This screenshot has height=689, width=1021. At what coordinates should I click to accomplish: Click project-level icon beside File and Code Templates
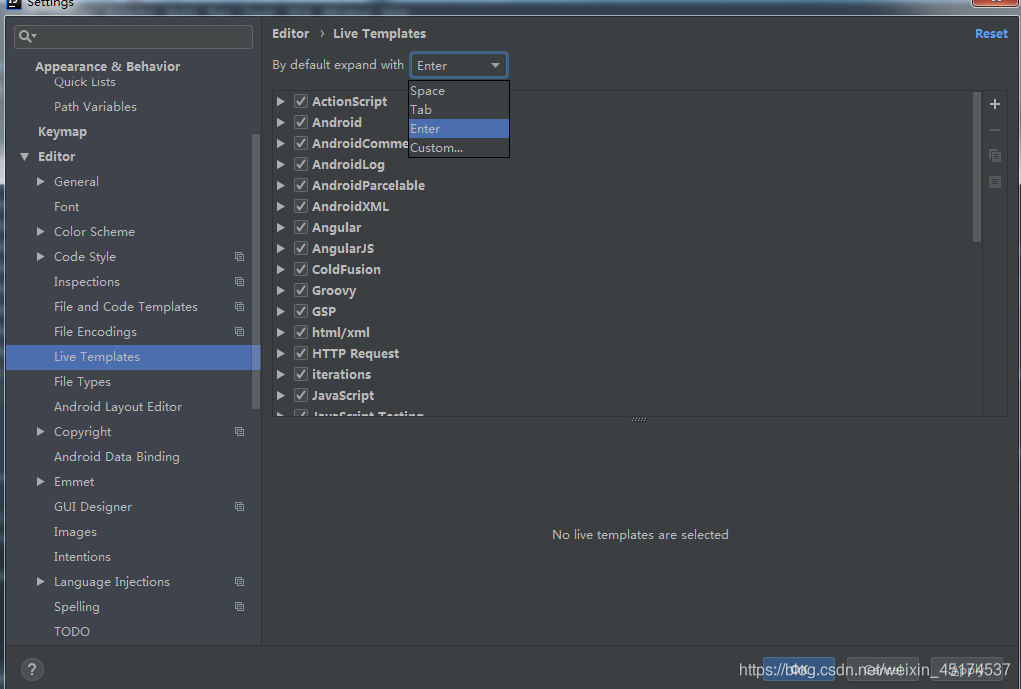tap(240, 307)
